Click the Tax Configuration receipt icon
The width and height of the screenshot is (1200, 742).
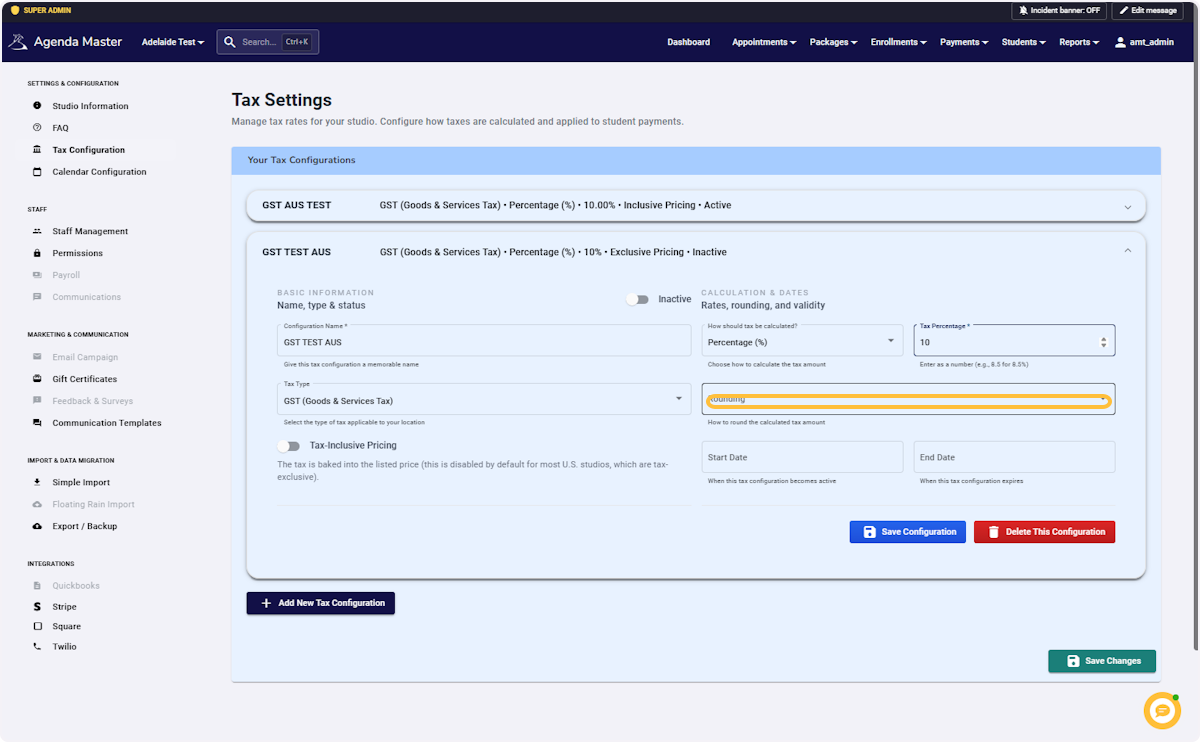37,150
